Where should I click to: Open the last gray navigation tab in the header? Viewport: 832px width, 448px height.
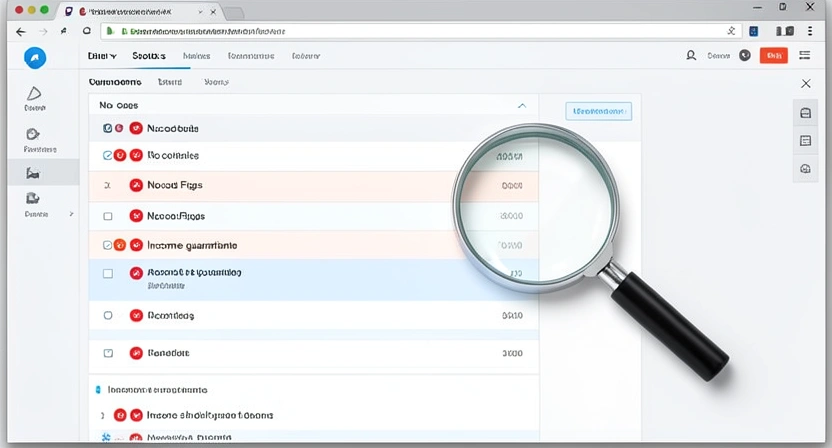click(306, 56)
